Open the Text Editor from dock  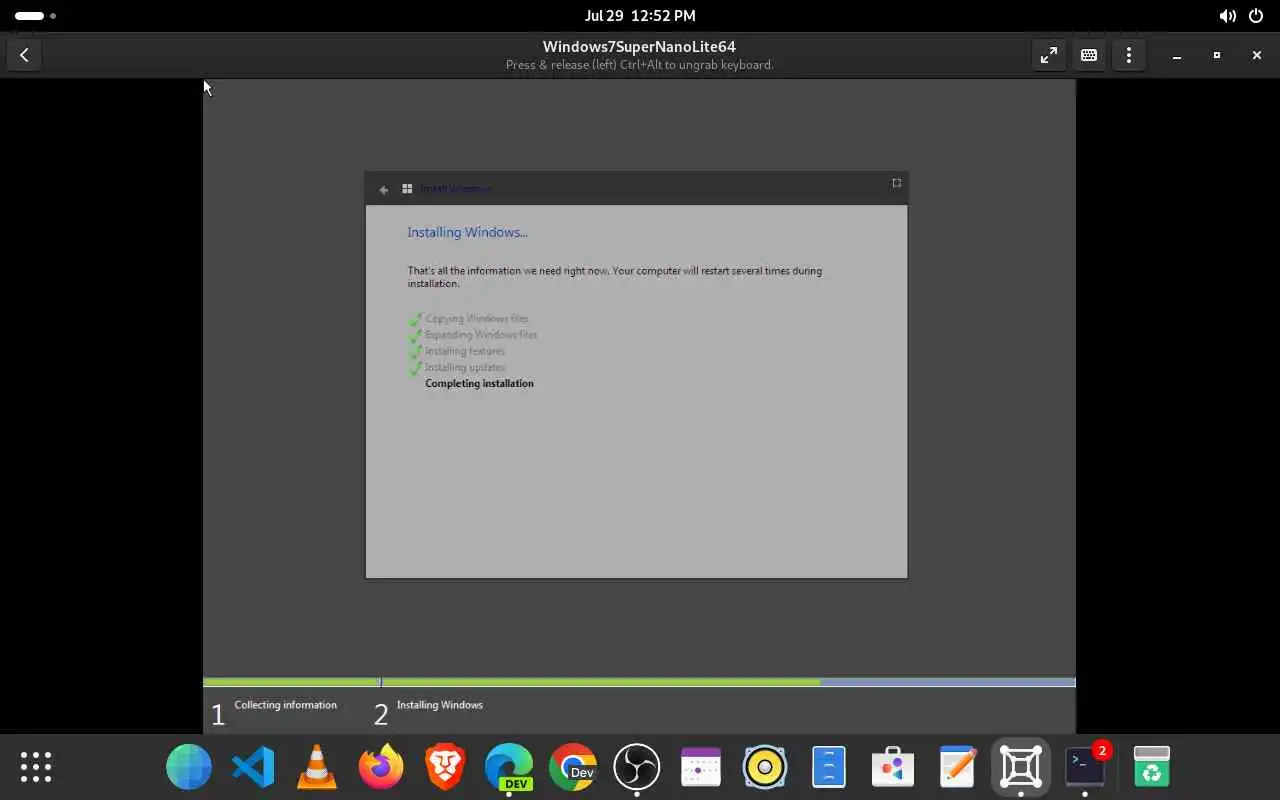click(957, 767)
